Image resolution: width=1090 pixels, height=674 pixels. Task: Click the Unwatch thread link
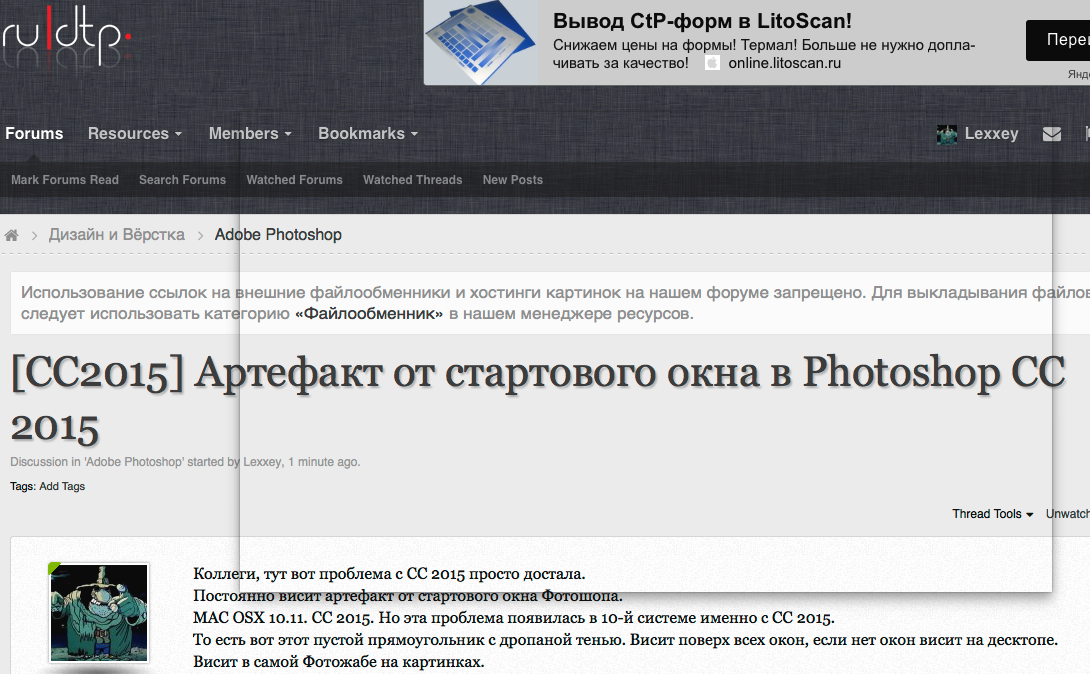pyautogui.click(x=1068, y=514)
